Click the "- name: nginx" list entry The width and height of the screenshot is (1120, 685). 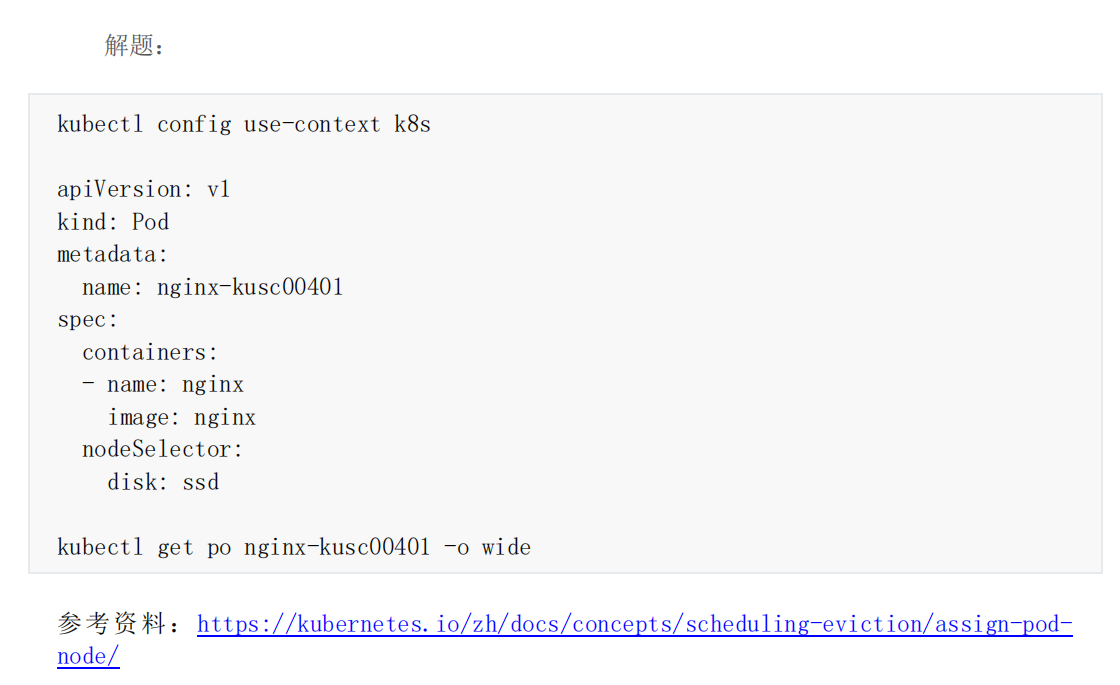[163, 385]
